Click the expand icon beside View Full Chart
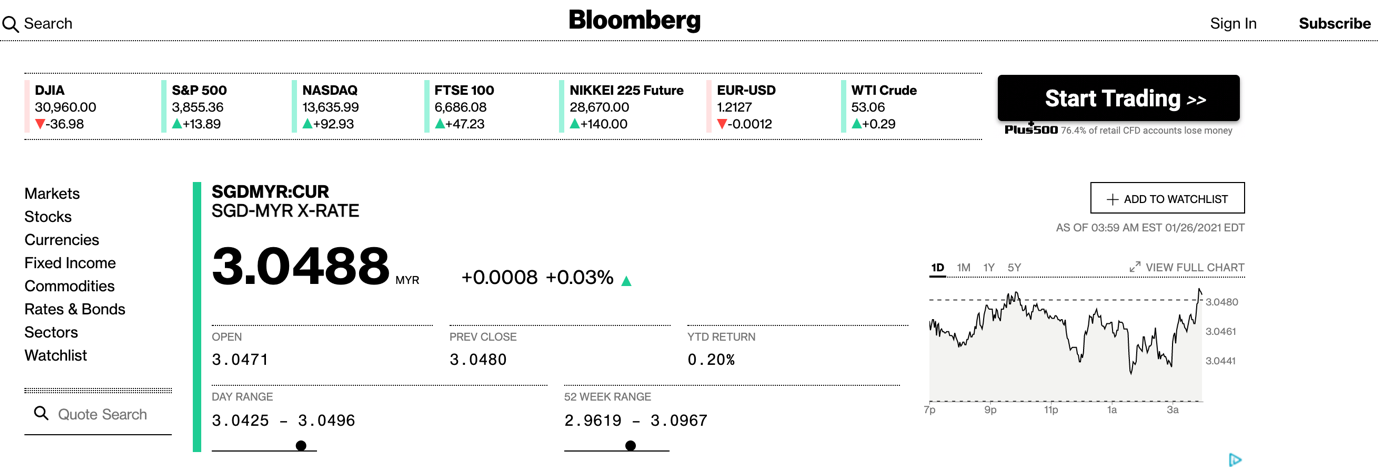Image resolution: width=1379 pixels, height=467 pixels. 1135,267
